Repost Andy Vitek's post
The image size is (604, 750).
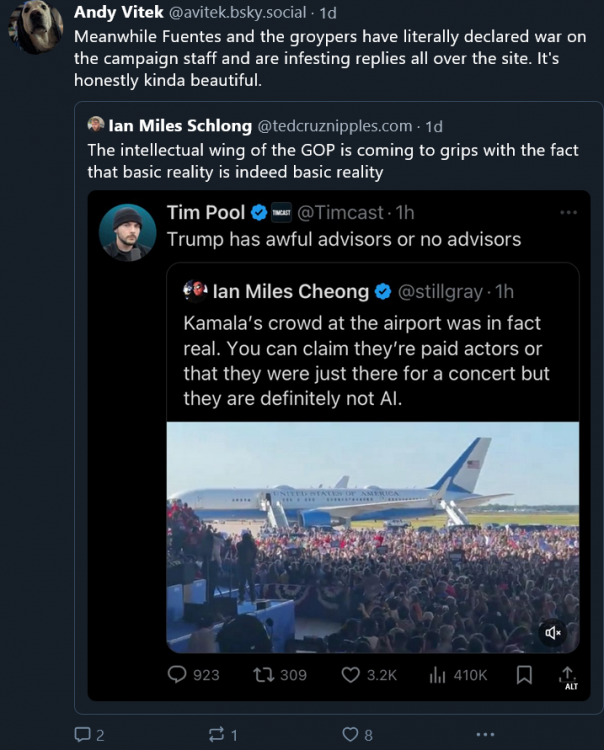pyautogui.click(x=215, y=735)
